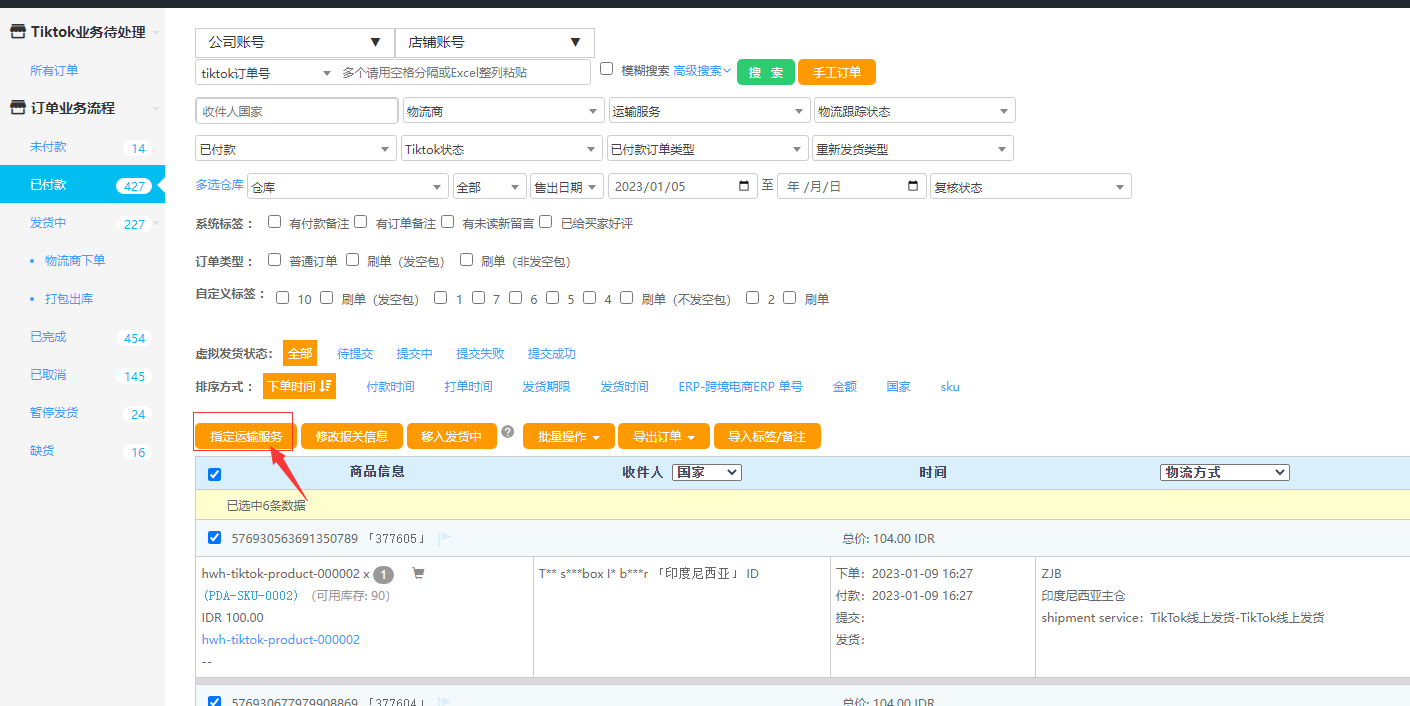
Task: Expand the 高级搜索 options
Action: [702, 70]
